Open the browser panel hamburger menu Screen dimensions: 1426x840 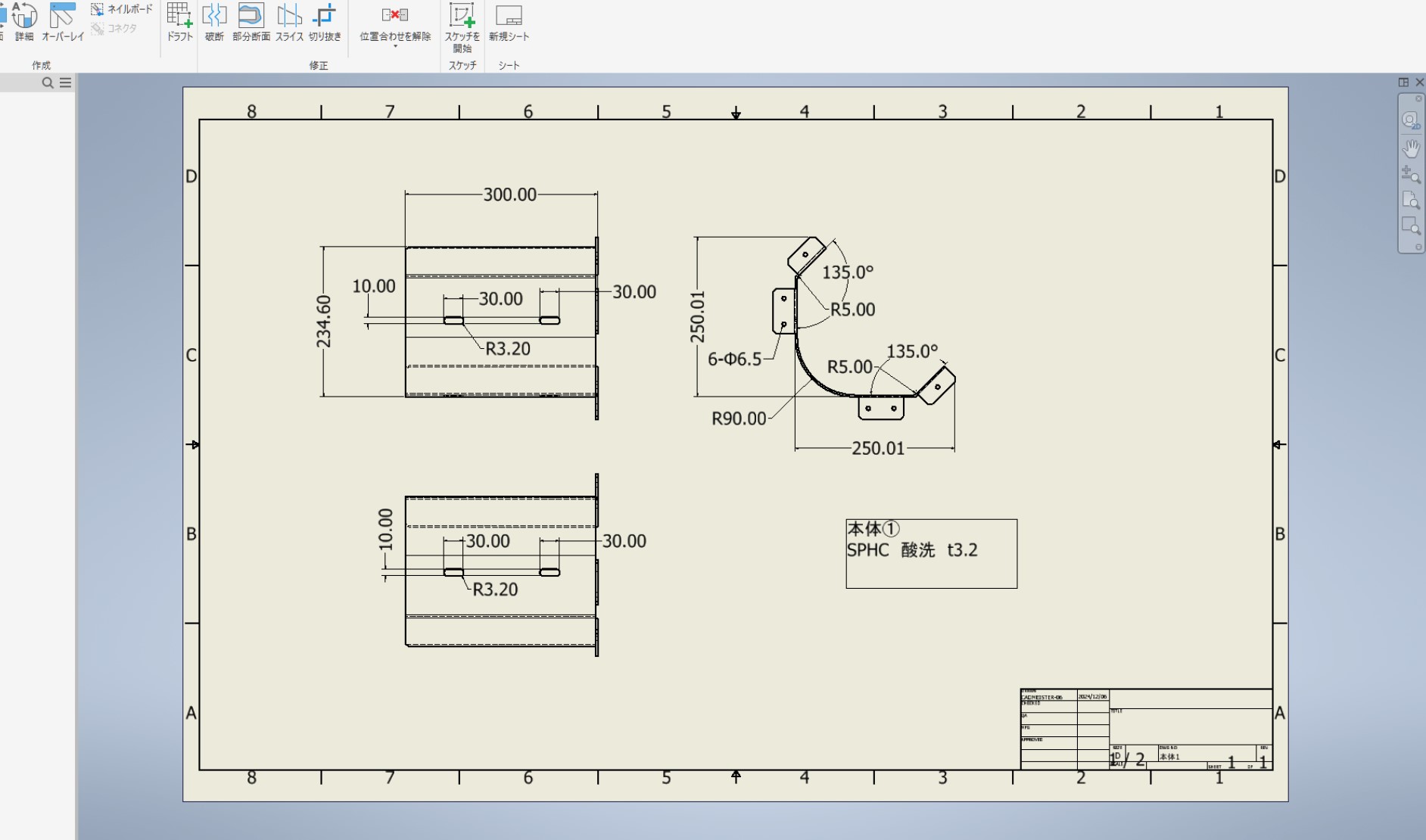coord(66,82)
